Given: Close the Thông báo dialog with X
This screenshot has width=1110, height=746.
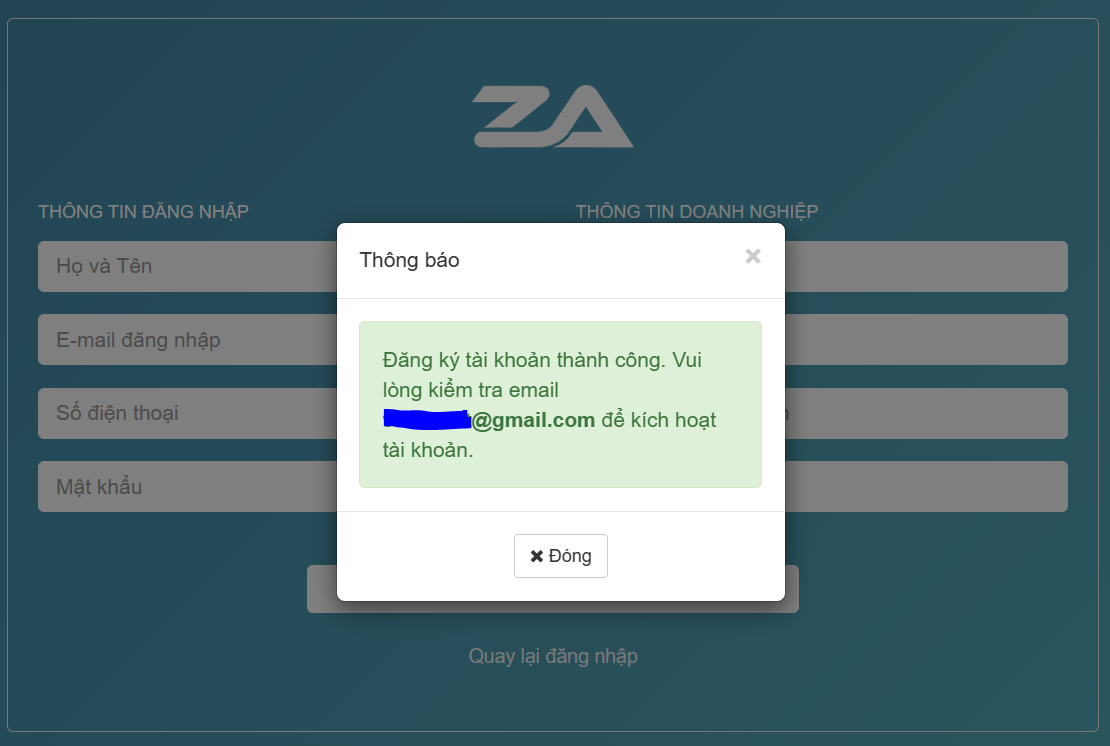Looking at the screenshot, I should [x=753, y=257].
